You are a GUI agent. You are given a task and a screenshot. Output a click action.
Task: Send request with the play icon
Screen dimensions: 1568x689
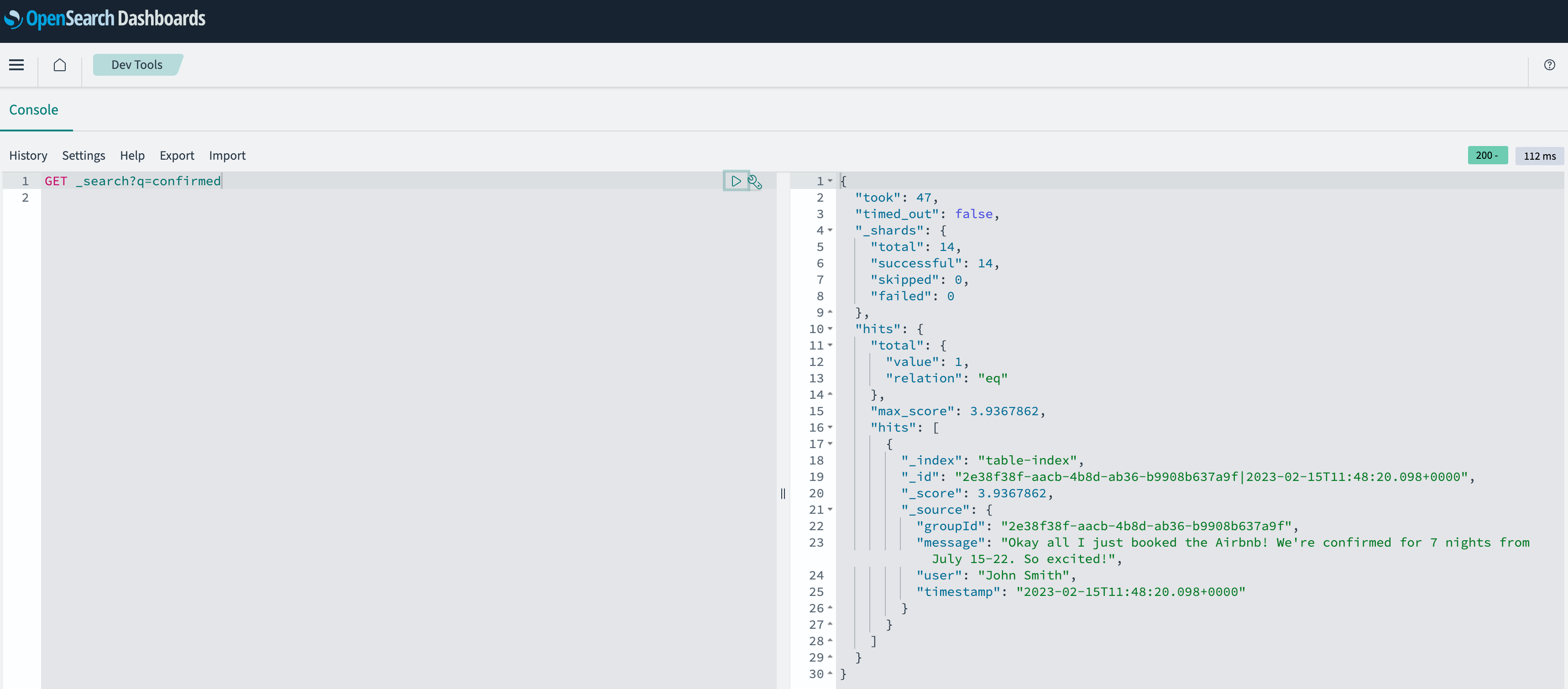coord(735,181)
